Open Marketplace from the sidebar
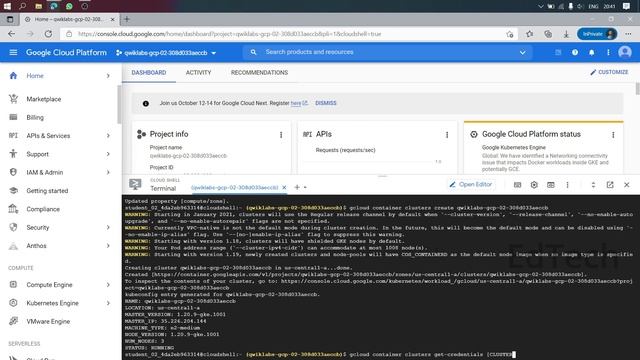This screenshot has height=360, width=640. pyautogui.click(x=44, y=99)
